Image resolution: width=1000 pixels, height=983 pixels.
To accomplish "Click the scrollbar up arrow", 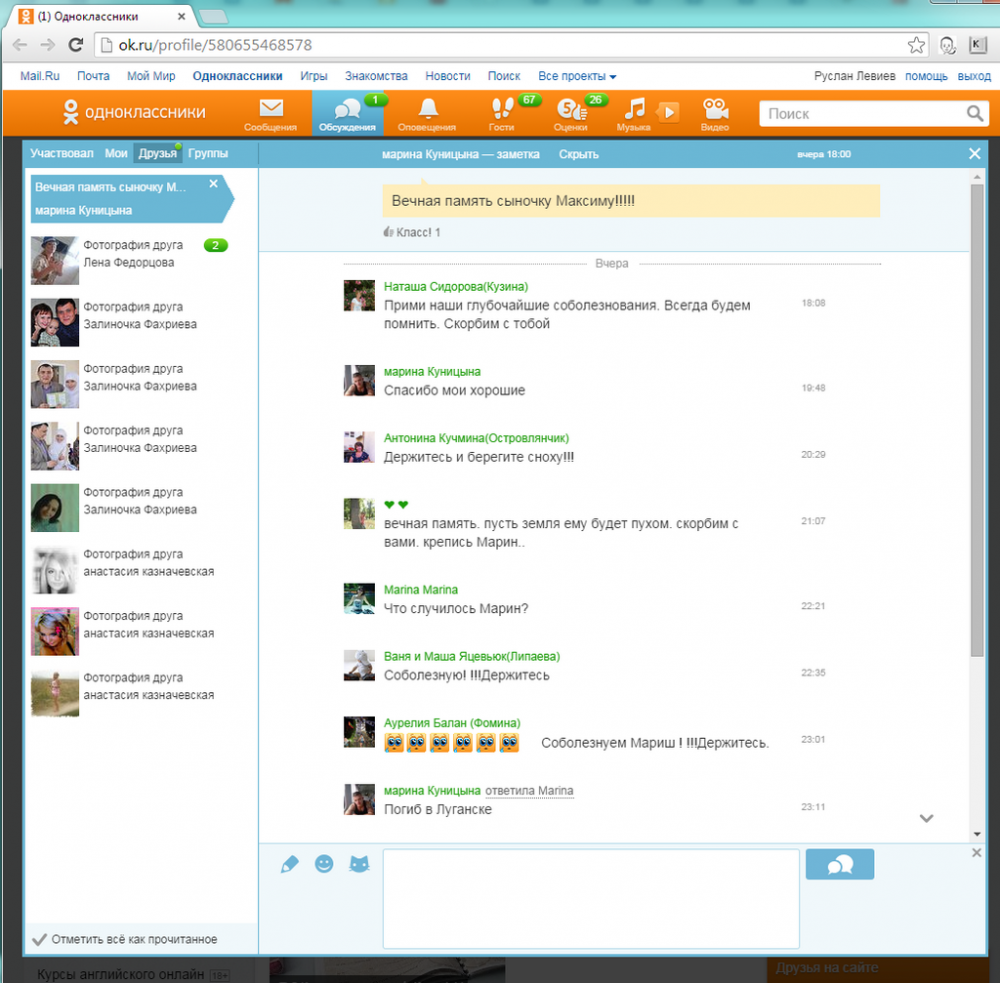I will (x=977, y=175).
